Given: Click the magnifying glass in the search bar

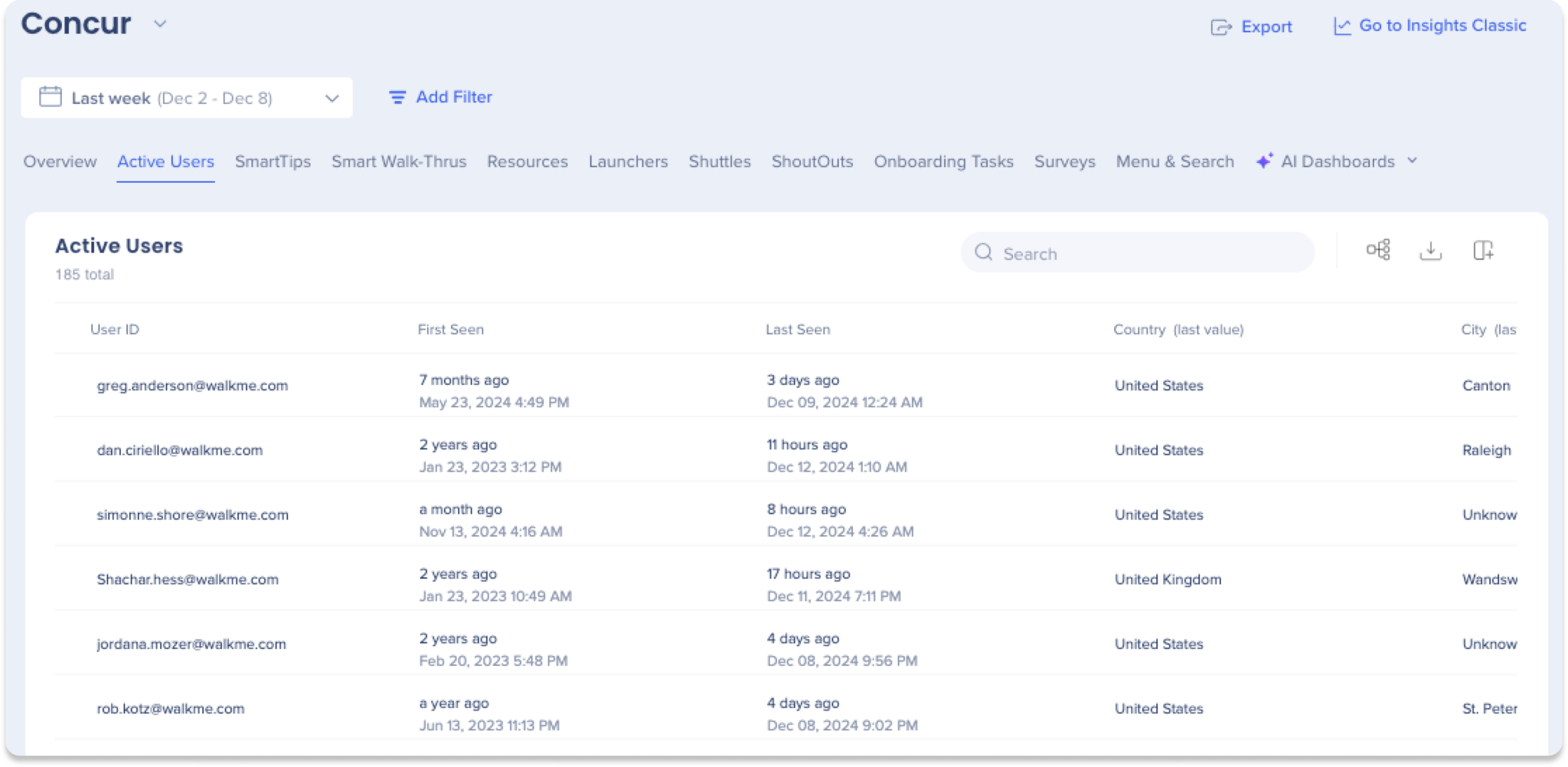Looking at the screenshot, I should (985, 253).
